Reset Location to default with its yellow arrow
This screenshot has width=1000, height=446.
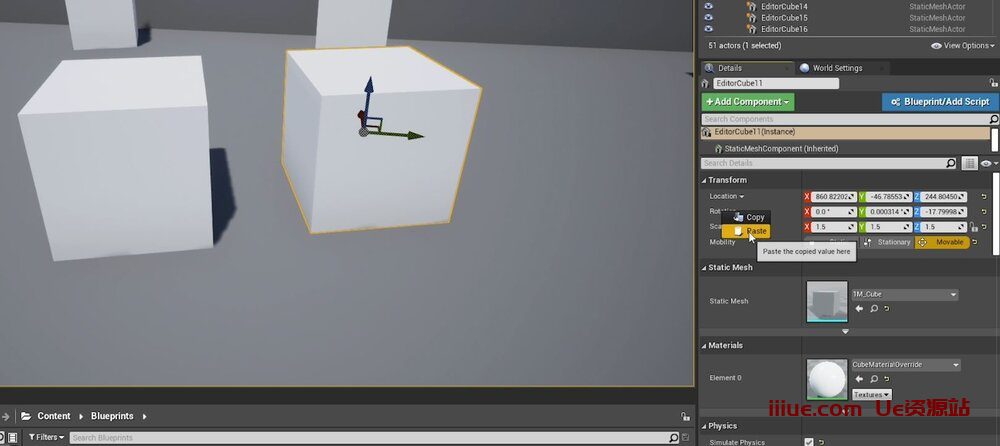(x=984, y=196)
